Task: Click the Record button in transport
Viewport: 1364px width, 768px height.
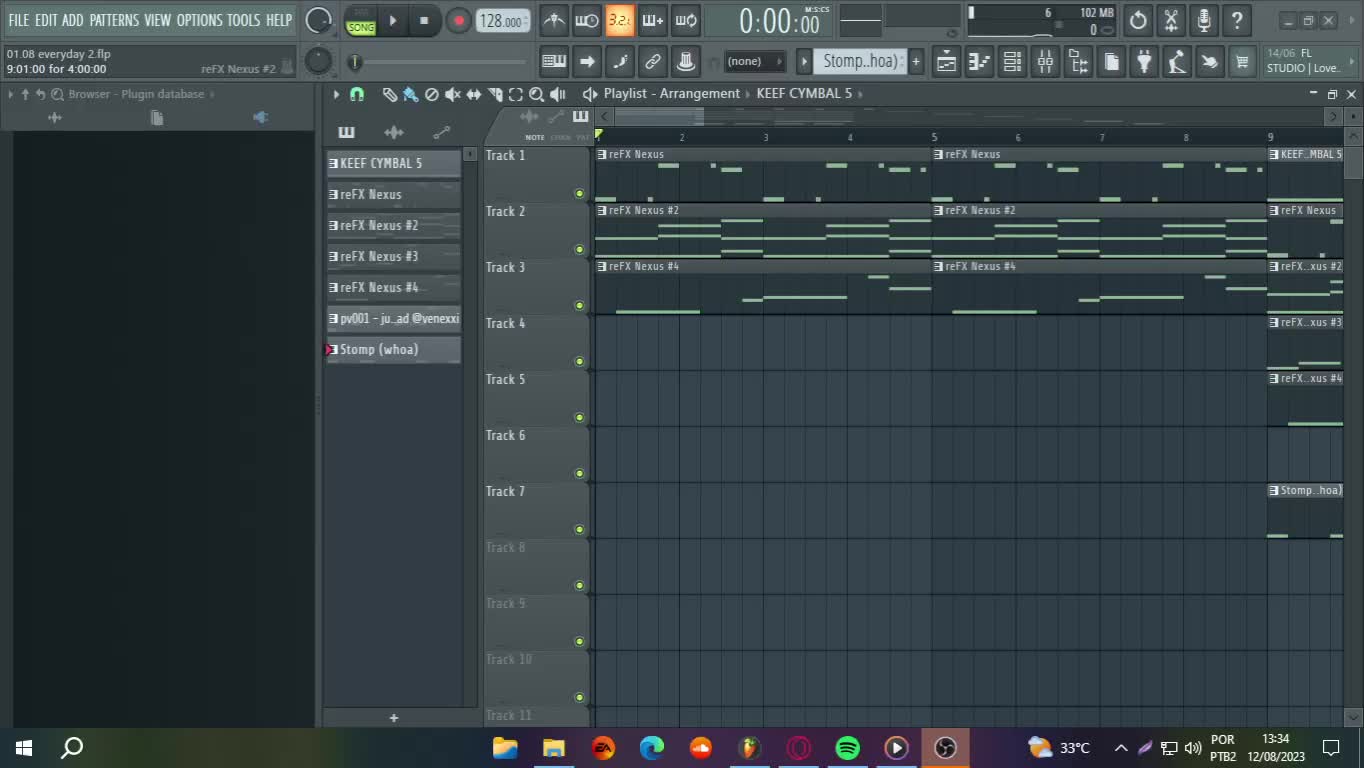Action: pyautogui.click(x=458, y=20)
